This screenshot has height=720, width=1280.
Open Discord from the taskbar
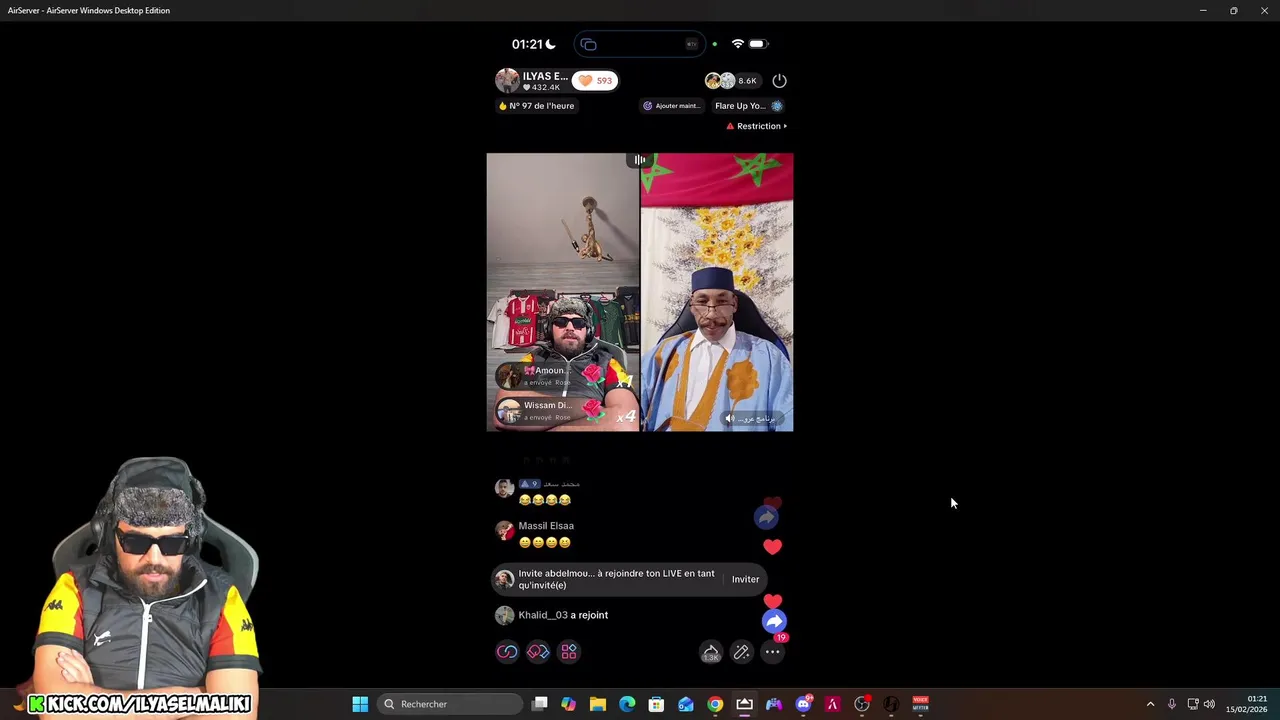point(803,704)
